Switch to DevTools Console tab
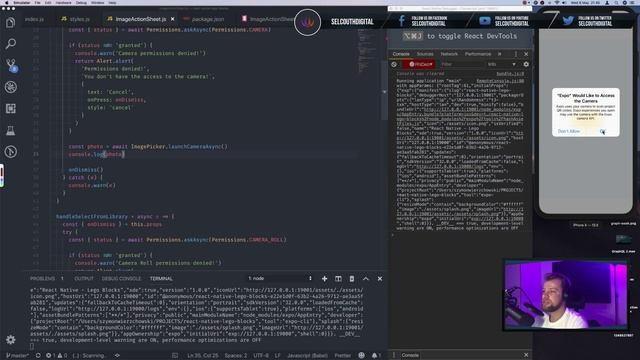This screenshot has width=640, height=360. click(401, 54)
